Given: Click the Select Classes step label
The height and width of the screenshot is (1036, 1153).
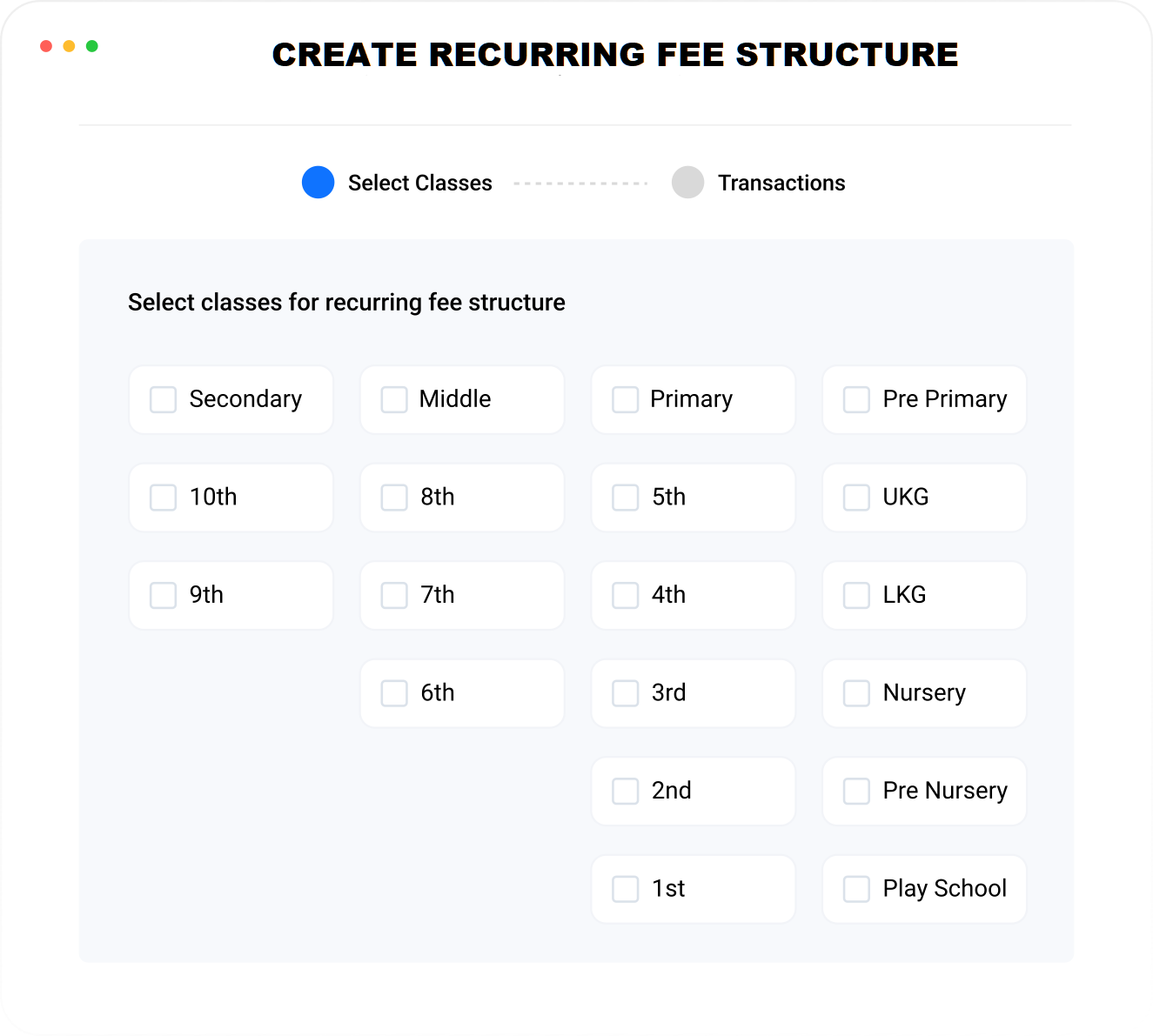Looking at the screenshot, I should [x=419, y=183].
